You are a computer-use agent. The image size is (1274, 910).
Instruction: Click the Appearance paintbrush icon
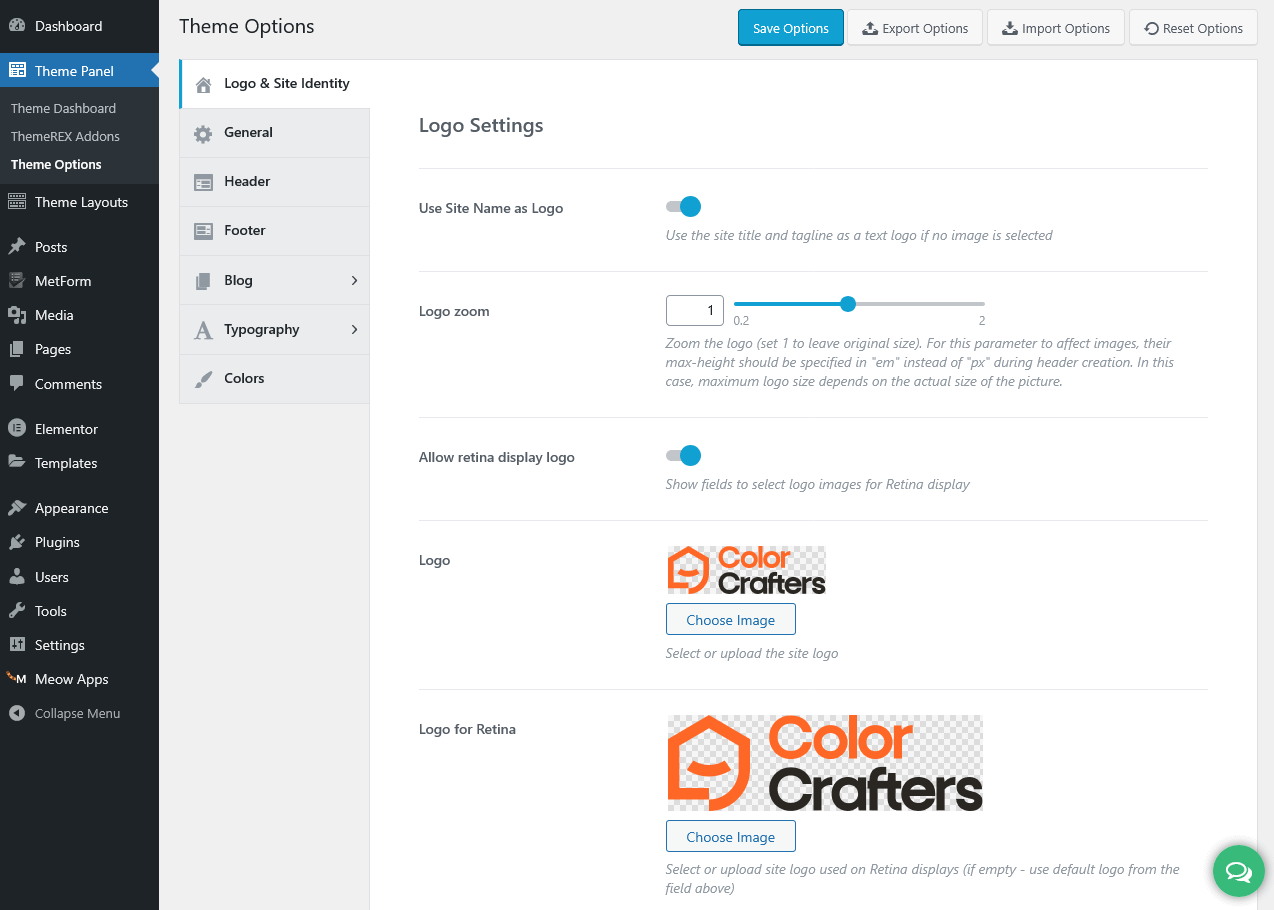point(17,508)
